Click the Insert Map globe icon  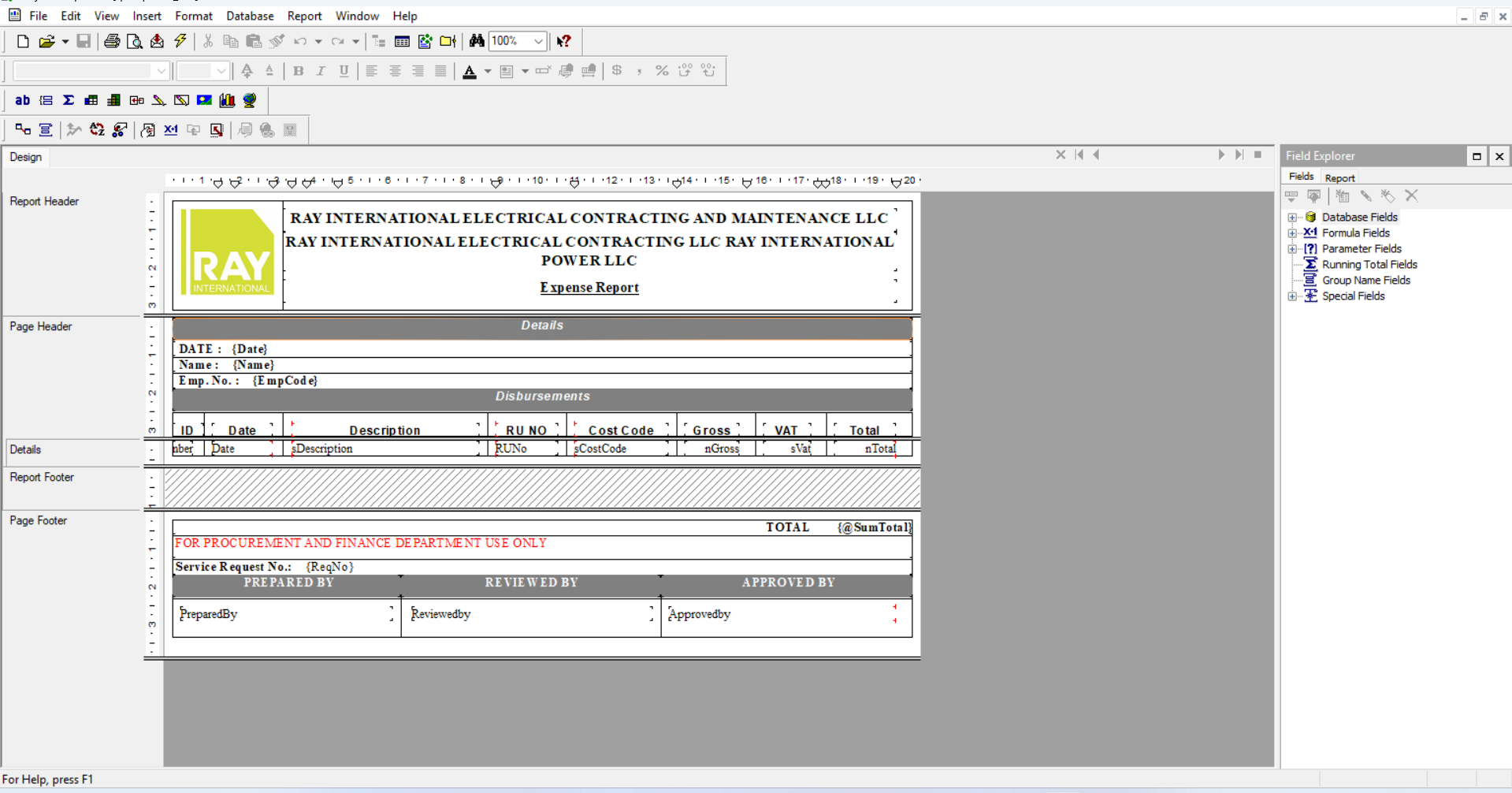[250, 100]
